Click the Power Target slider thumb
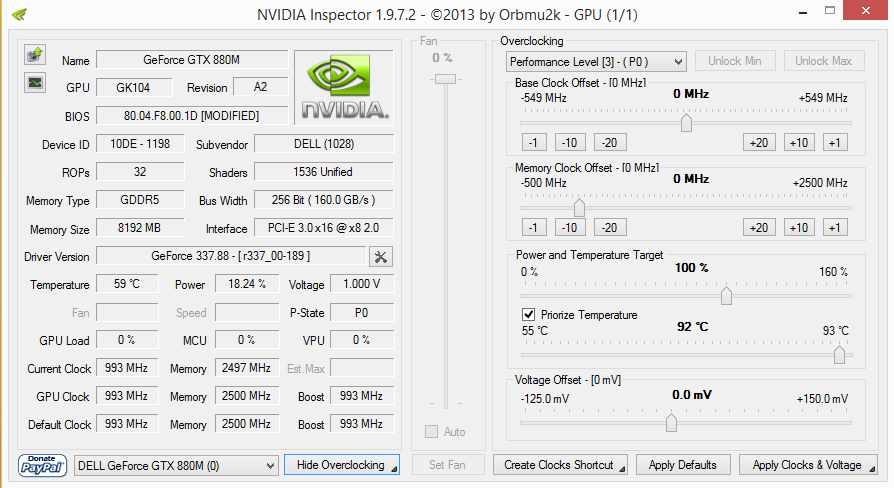The image size is (894, 488). click(726, 295)
